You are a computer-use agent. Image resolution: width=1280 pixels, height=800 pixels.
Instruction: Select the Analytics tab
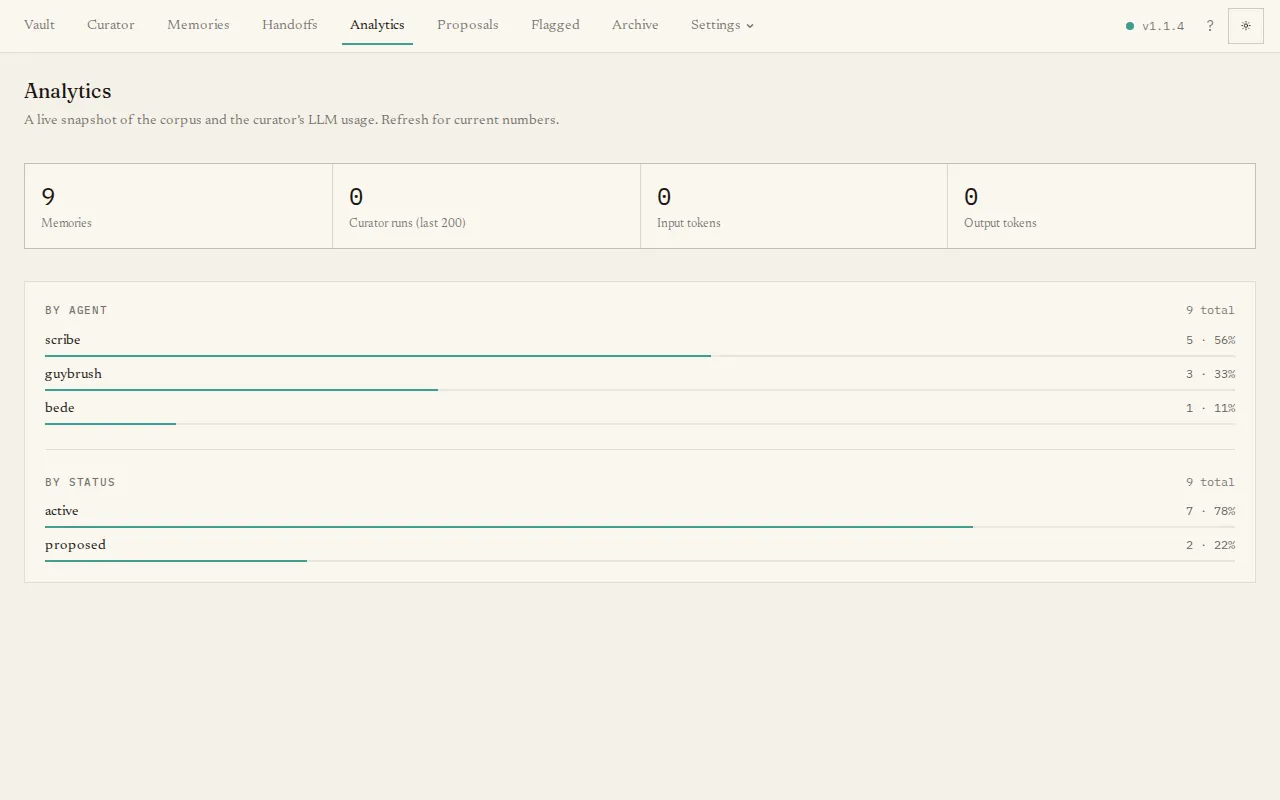click(377, 25)
